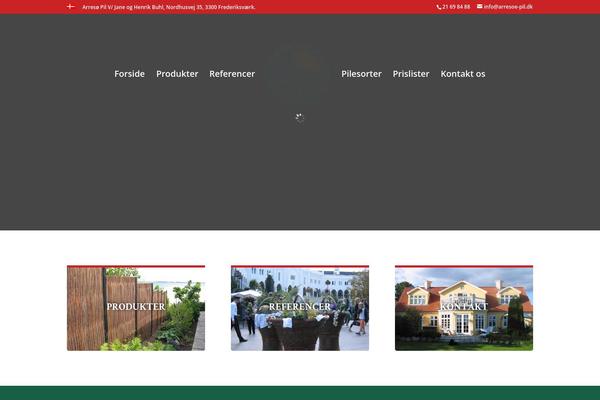The height and width of the screenshot is (400, 600).
Task: Open the Produkter menu item
Action: tap(177, 74)
